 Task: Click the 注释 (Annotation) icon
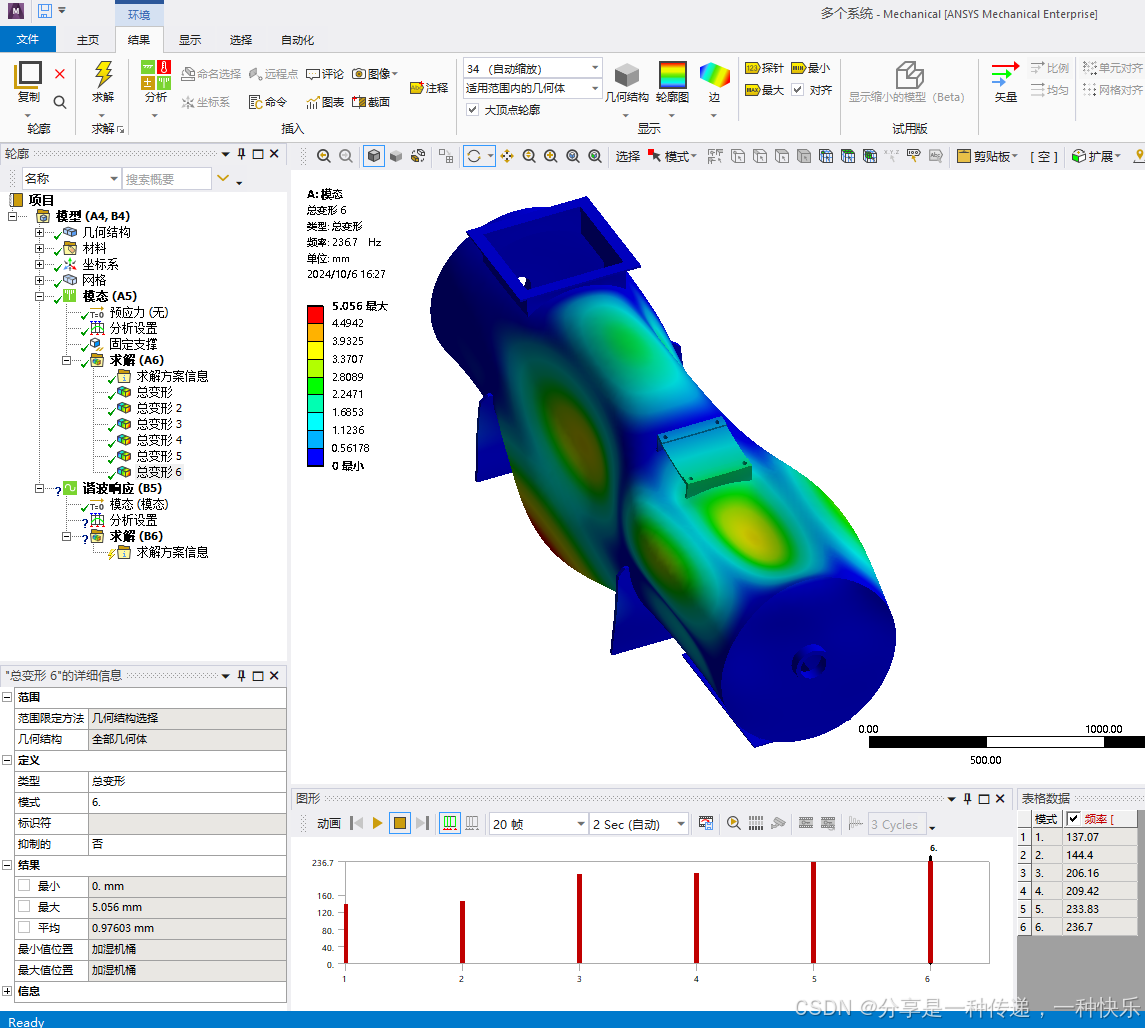pos(417,88)
